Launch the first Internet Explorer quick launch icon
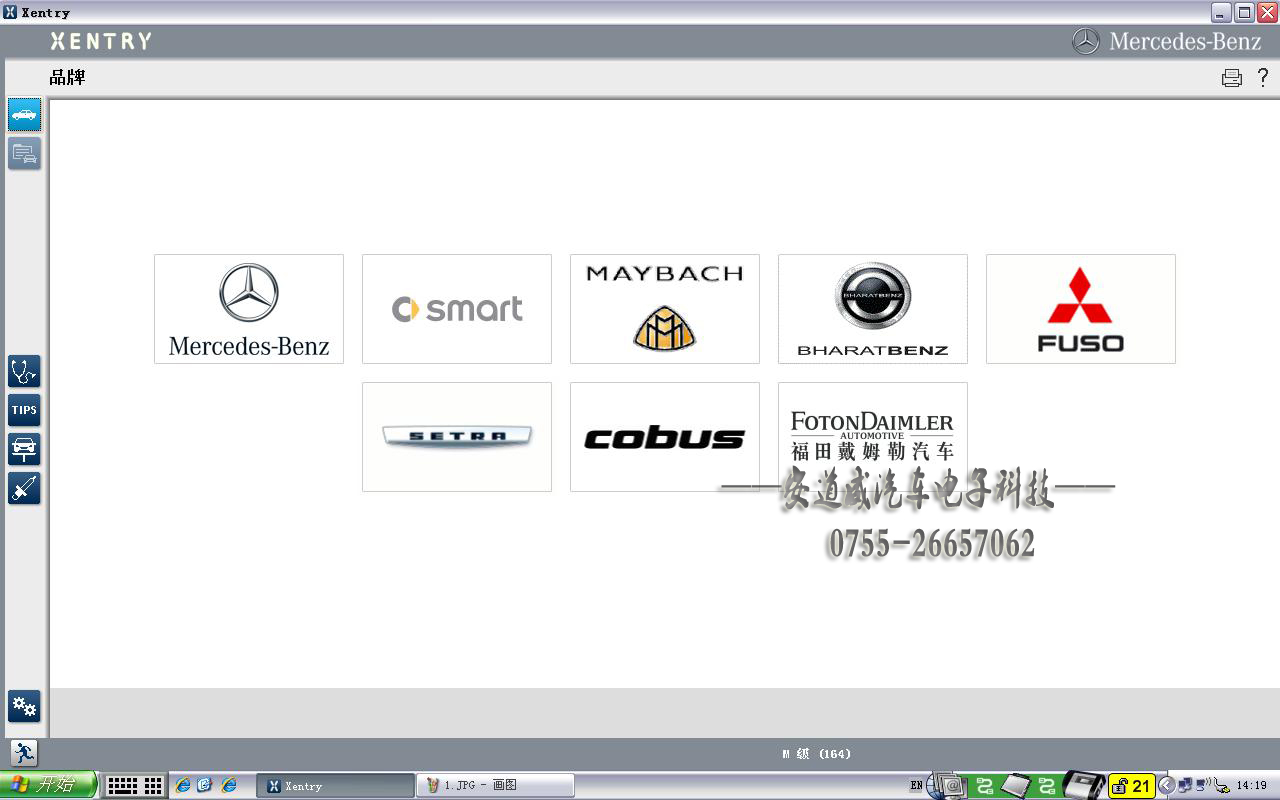This screenshot has width=1280, height=800. click(182, 786)
